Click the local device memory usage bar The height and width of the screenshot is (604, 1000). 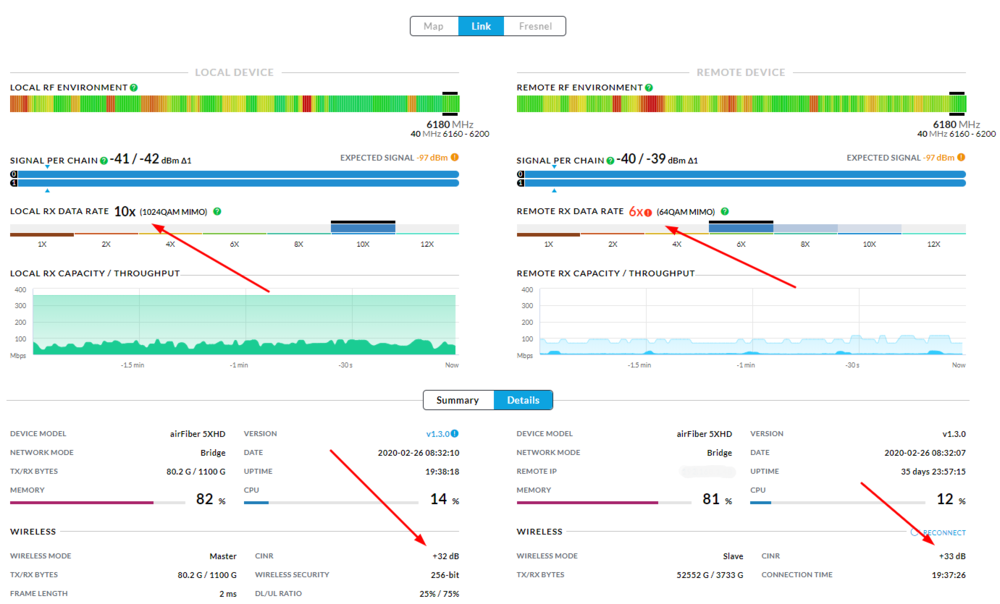tap(97, 502)
